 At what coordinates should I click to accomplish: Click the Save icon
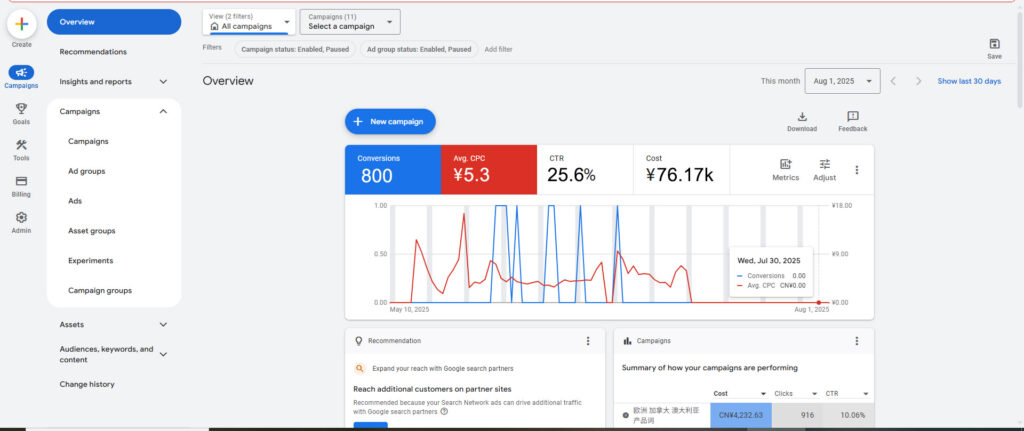tap(994, 44)
